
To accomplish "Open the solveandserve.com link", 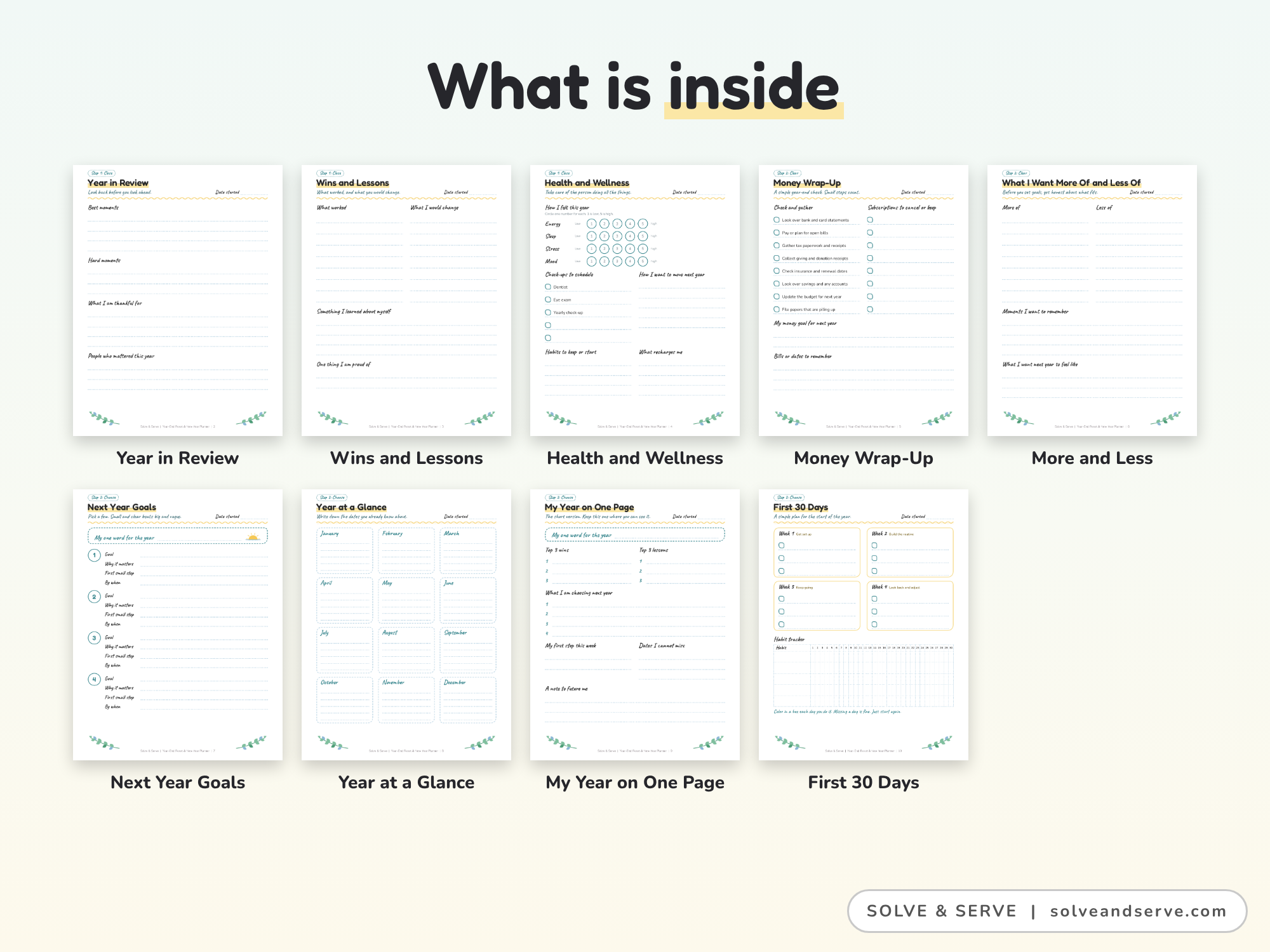I will (1138, 911).
